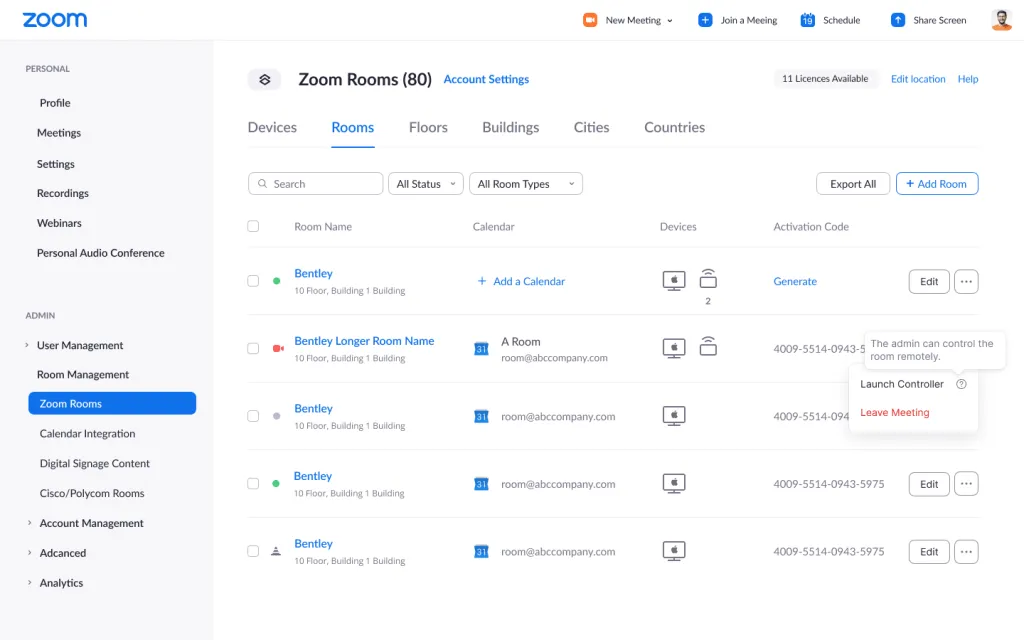Expand Account Management in the sidebar
The image size is (1024, 640).
pos(29,522)
